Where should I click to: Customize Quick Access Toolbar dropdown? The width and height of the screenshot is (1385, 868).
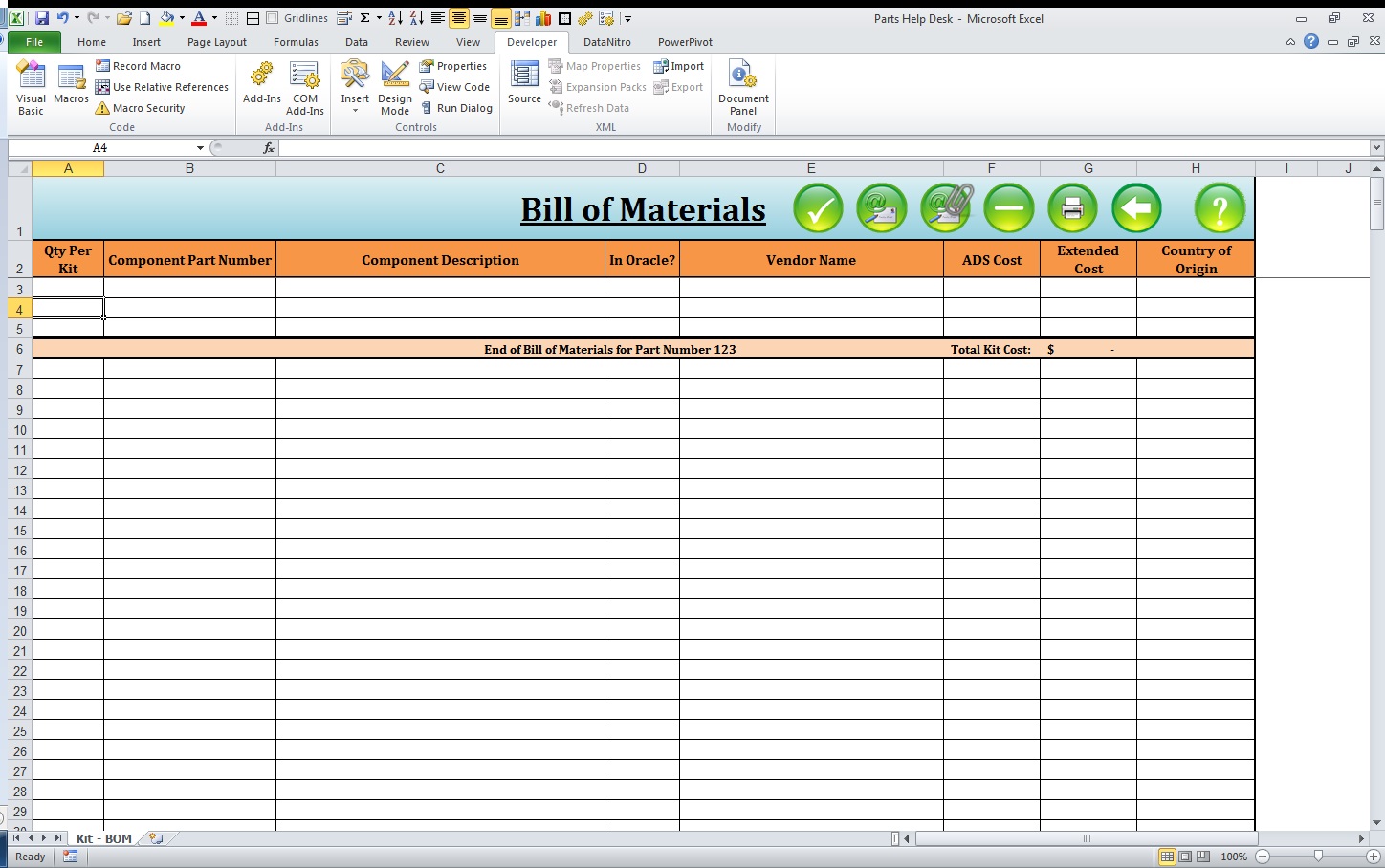tap(627, 18)
